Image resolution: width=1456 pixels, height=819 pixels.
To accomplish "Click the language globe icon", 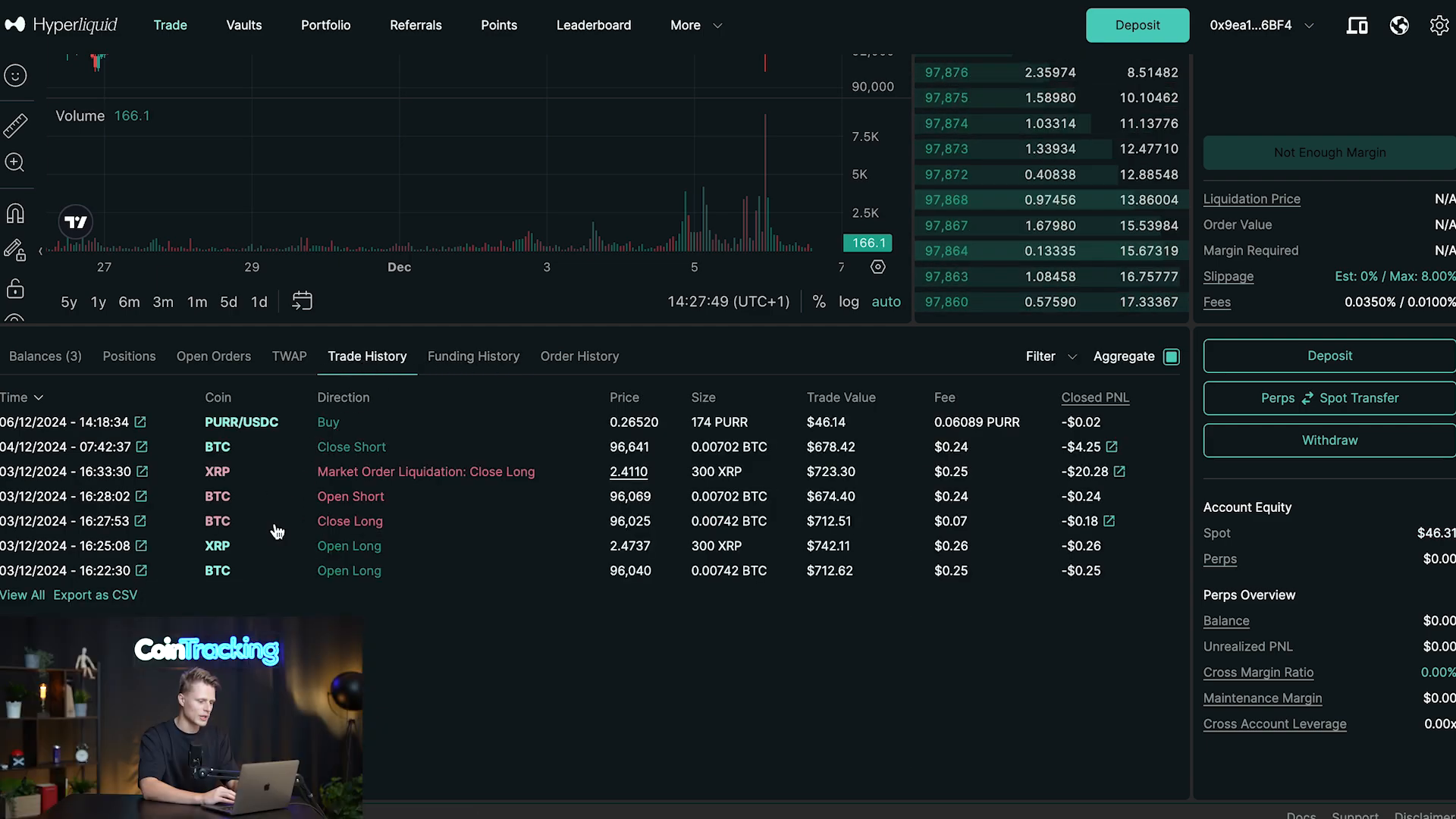I will point(1399,25).
